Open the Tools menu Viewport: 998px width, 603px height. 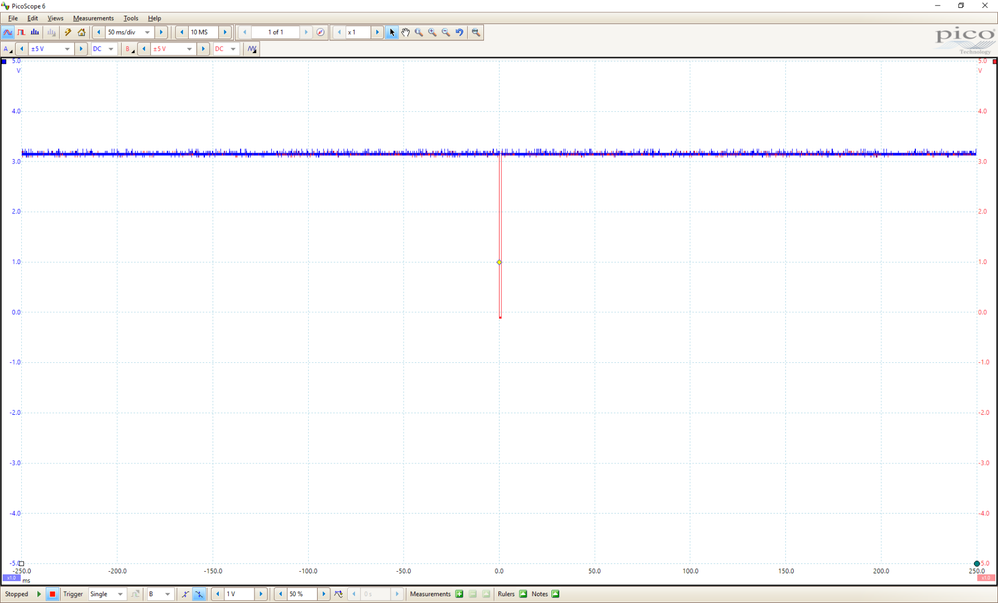[130, 18]
